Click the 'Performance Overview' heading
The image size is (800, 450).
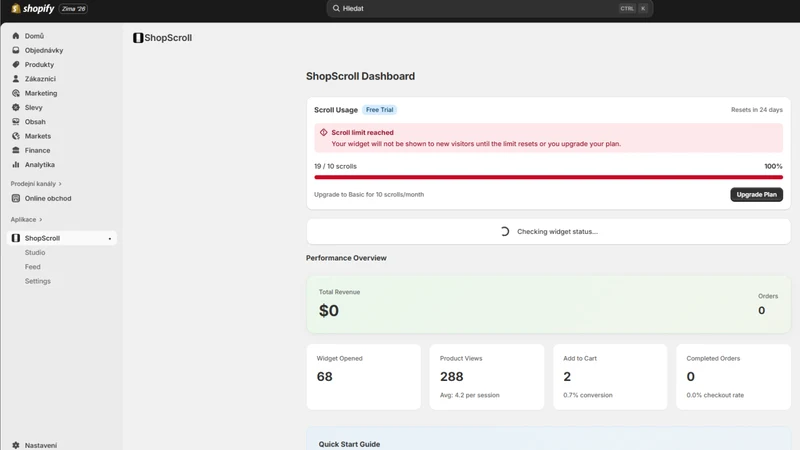click(346, 258)
